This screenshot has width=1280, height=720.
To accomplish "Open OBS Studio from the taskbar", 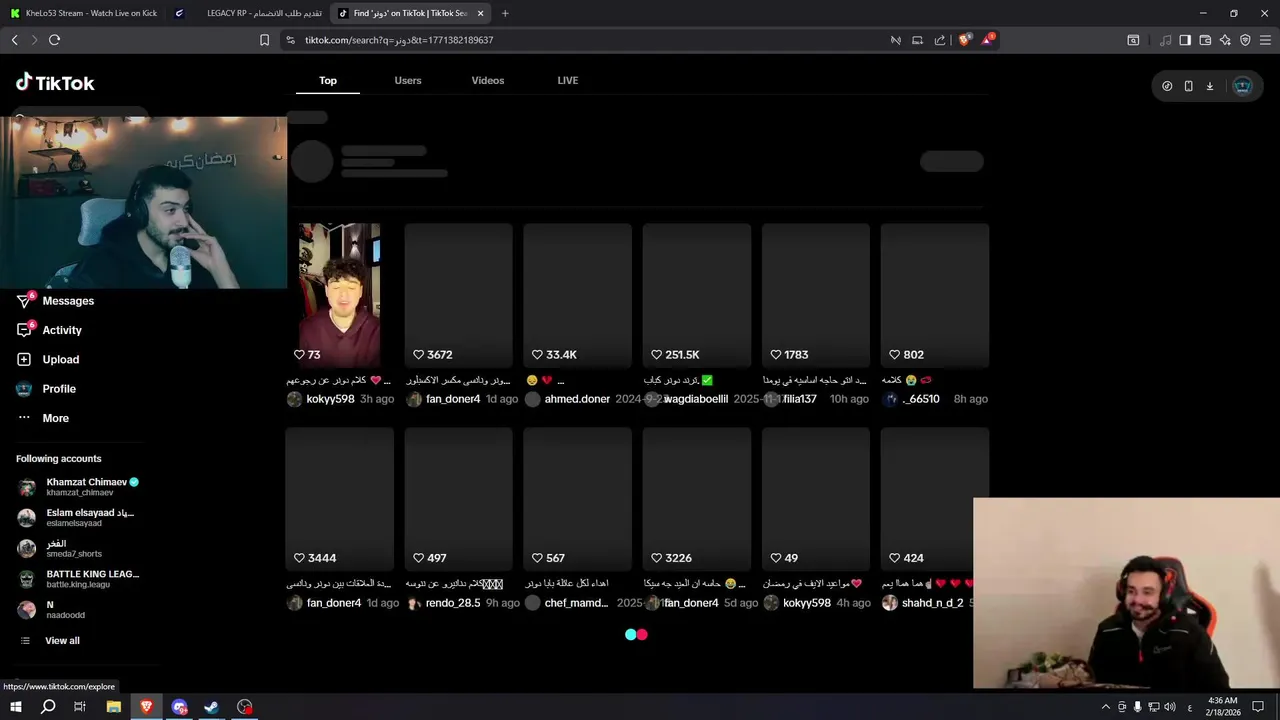I will (245, 707).
